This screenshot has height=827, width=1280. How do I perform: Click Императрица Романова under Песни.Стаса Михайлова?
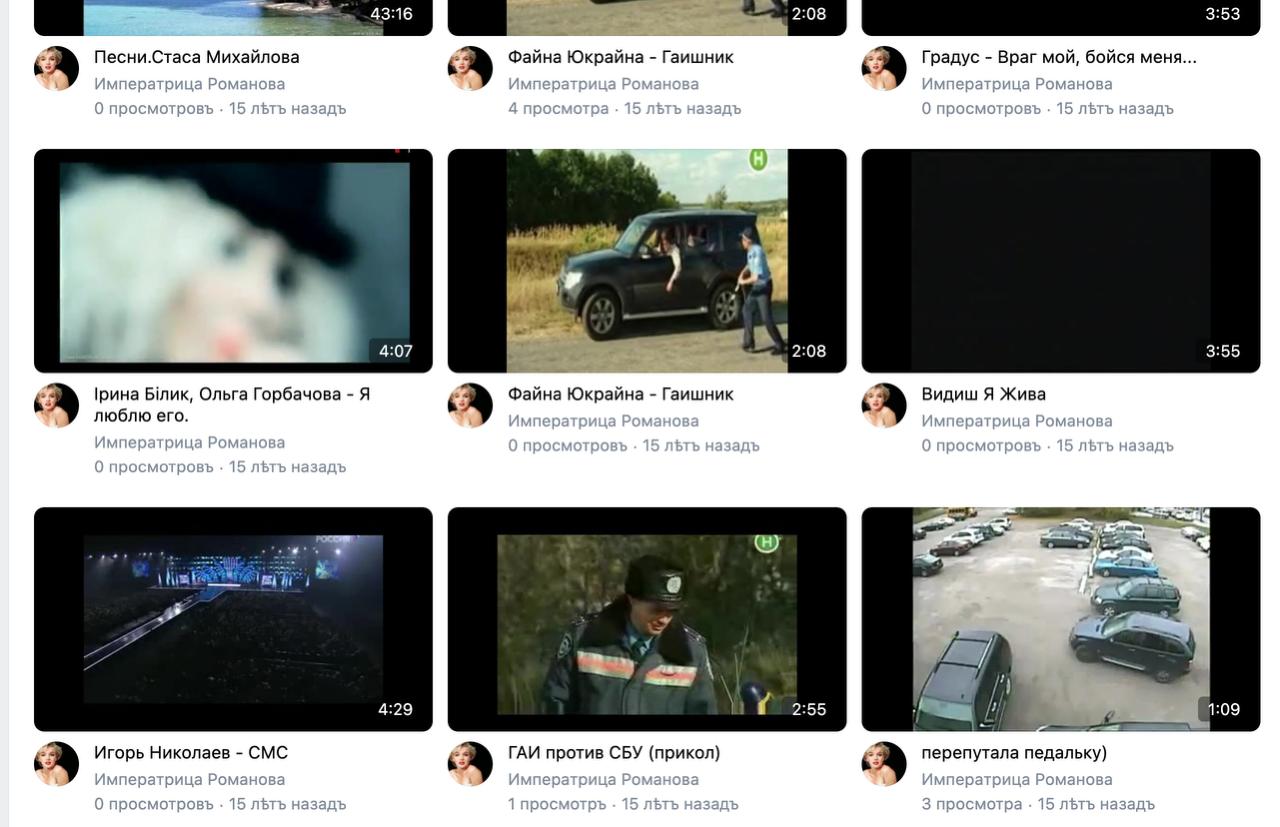coord(190,84)
